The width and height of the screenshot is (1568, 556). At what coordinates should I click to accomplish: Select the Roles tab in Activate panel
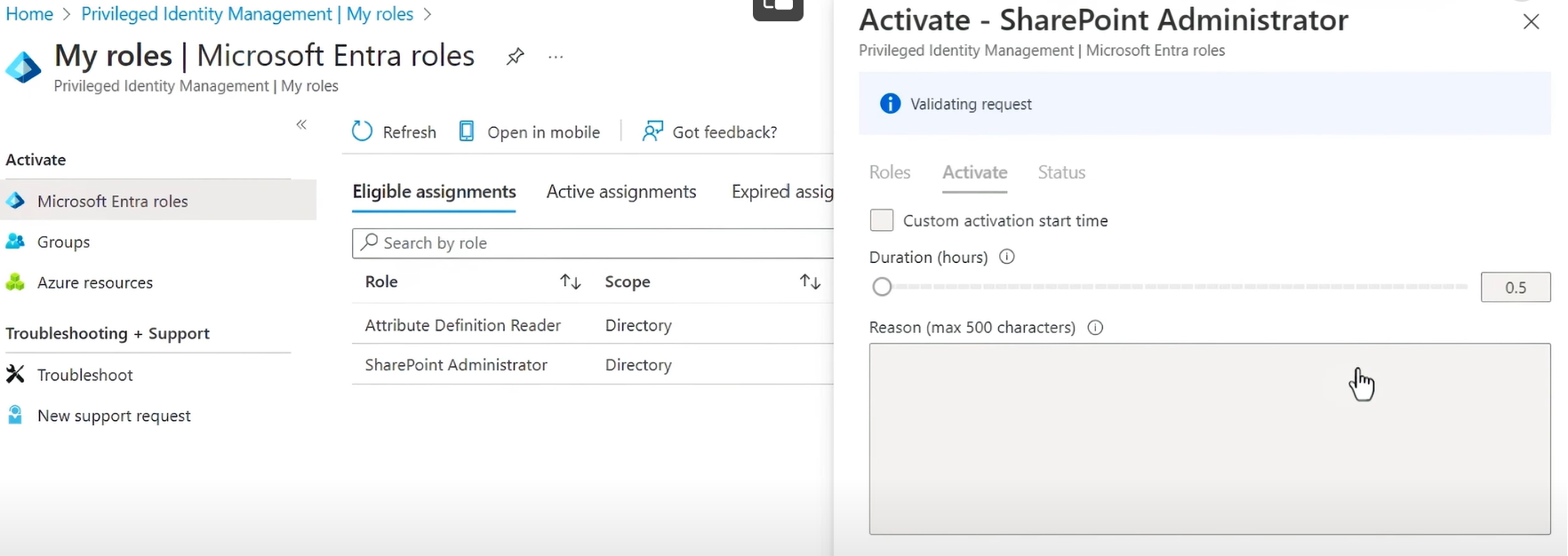(890, 172)
